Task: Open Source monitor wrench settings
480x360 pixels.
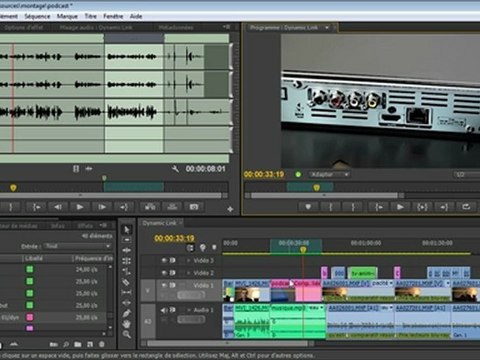Action: click(x=175, y=169)
